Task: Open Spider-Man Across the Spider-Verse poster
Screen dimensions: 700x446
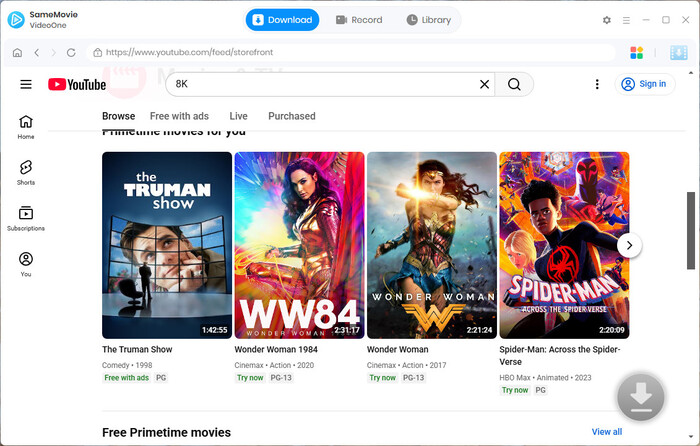Action: tap(564, 245)
